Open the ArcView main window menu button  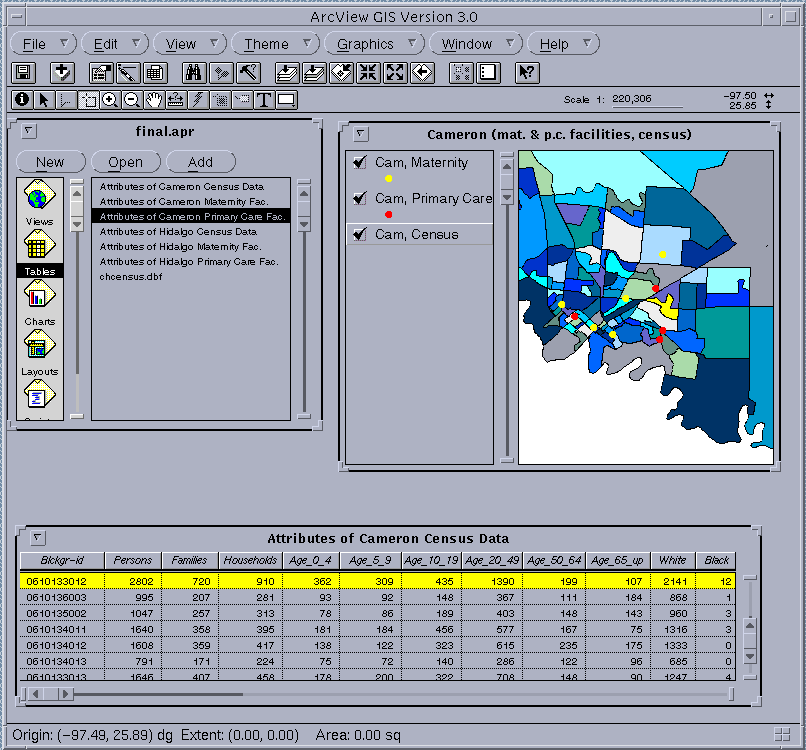pos(16,16)
